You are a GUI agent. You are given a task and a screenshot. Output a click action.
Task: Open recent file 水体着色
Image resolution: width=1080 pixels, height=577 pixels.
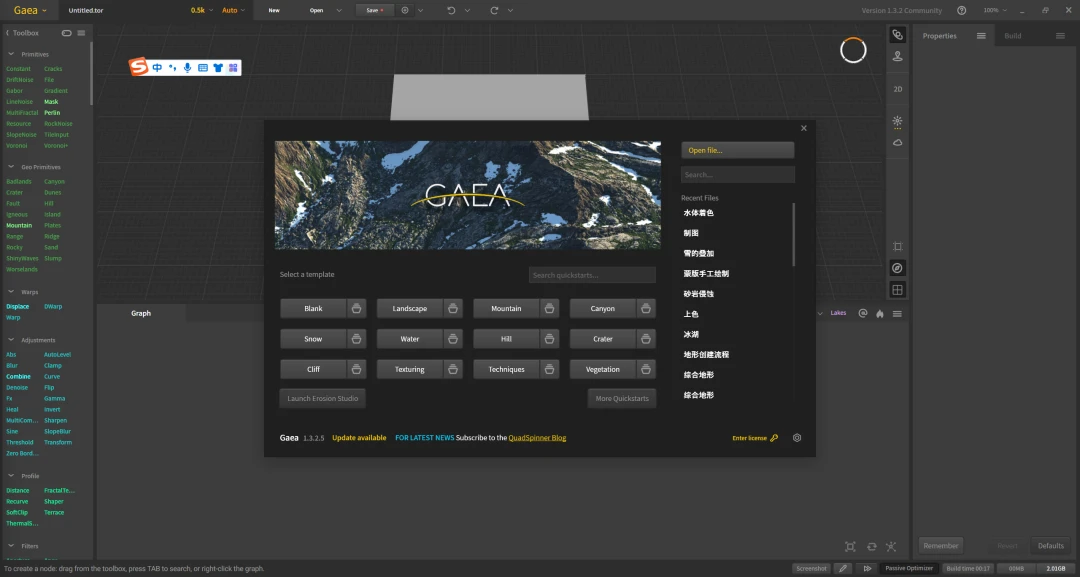click(698, 213)
